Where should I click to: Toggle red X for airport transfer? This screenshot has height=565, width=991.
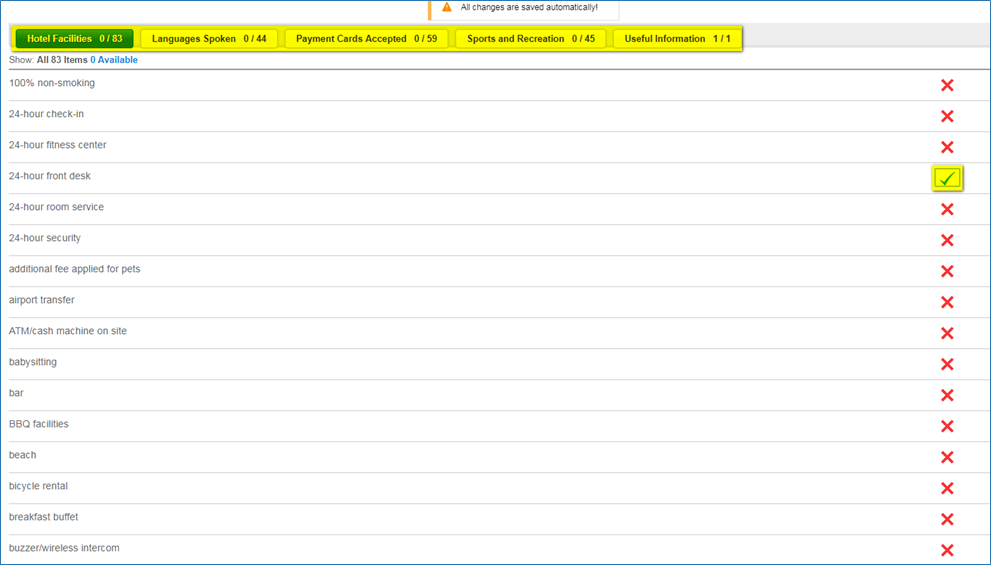pos(947,302)
